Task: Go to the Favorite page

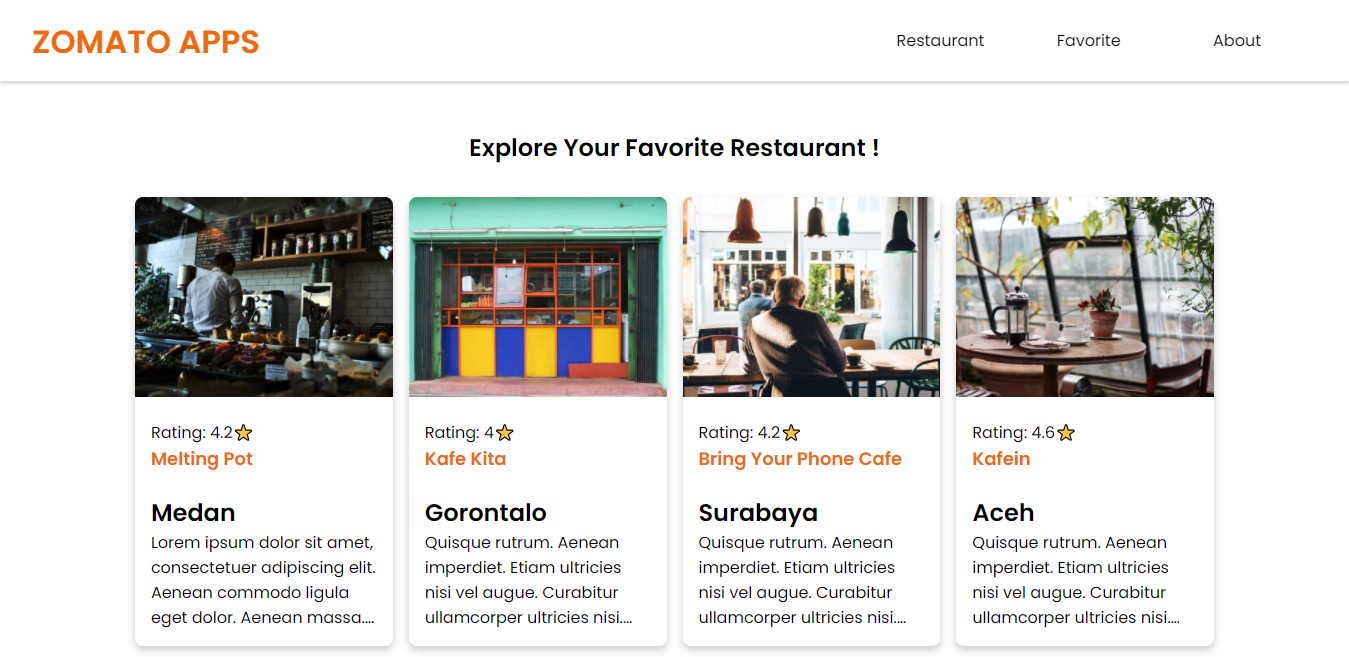Action: click(x=1088, y=41)
